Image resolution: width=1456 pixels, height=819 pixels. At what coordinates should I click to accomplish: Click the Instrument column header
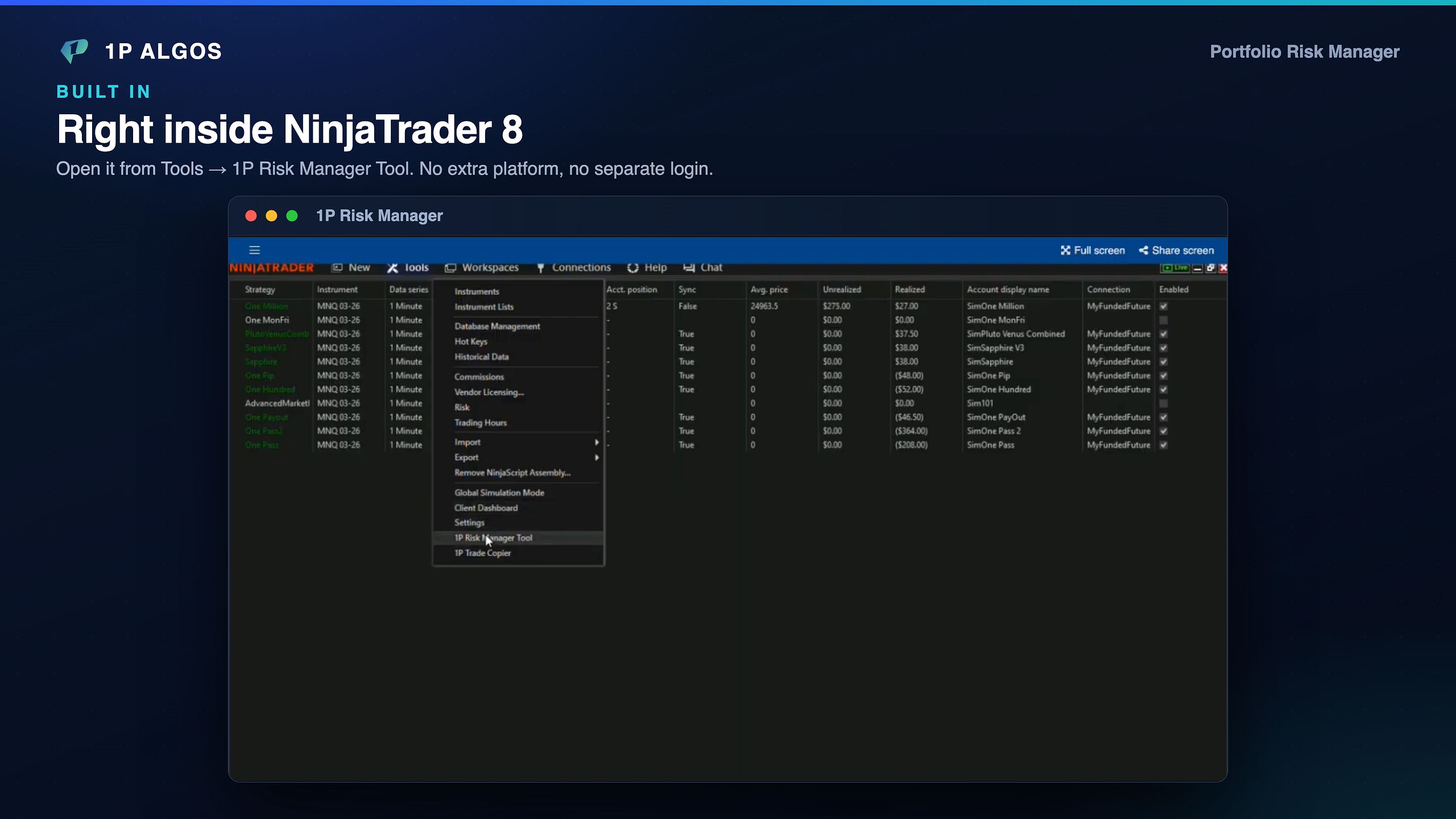[337, 289]
